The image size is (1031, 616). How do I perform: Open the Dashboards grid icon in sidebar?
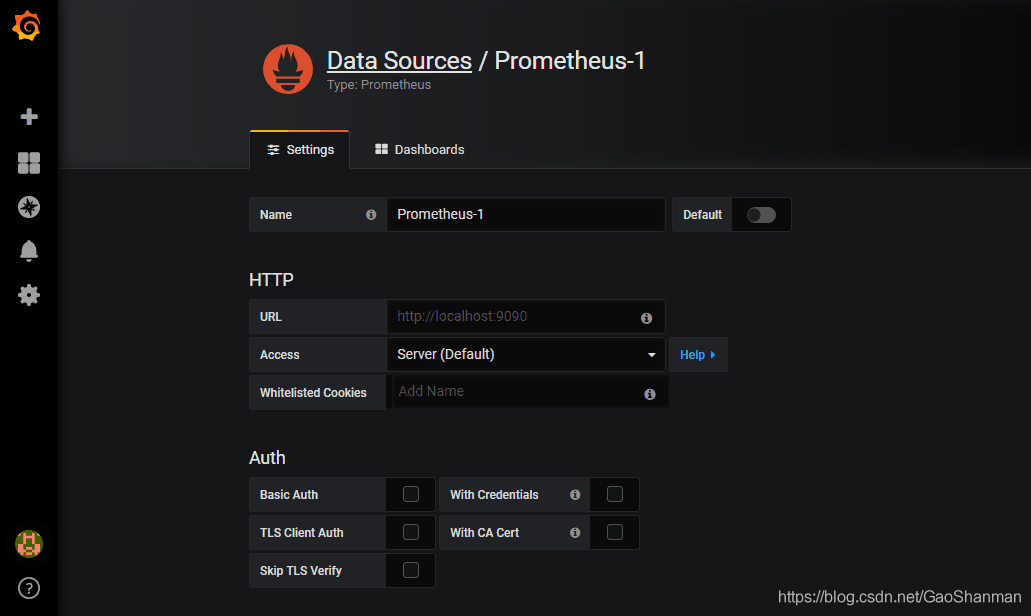point(29,163)
